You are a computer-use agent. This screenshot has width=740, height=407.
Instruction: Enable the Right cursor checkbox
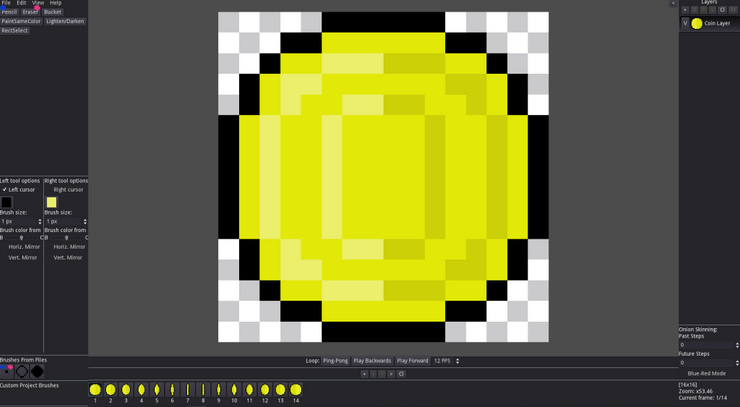[x=49, y=189]
